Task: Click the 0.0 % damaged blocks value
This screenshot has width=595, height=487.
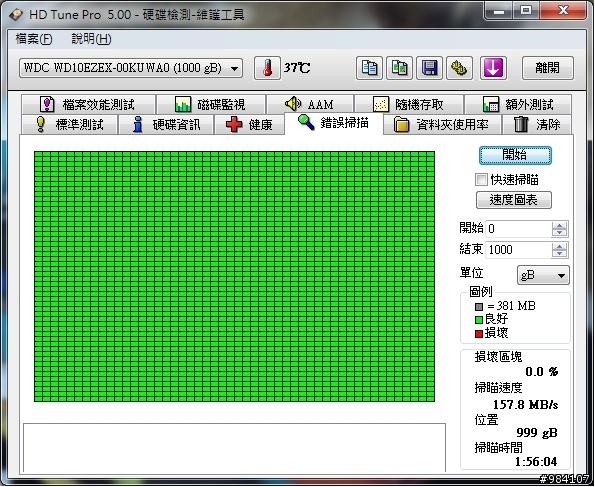Action: [x=541, y=371]
